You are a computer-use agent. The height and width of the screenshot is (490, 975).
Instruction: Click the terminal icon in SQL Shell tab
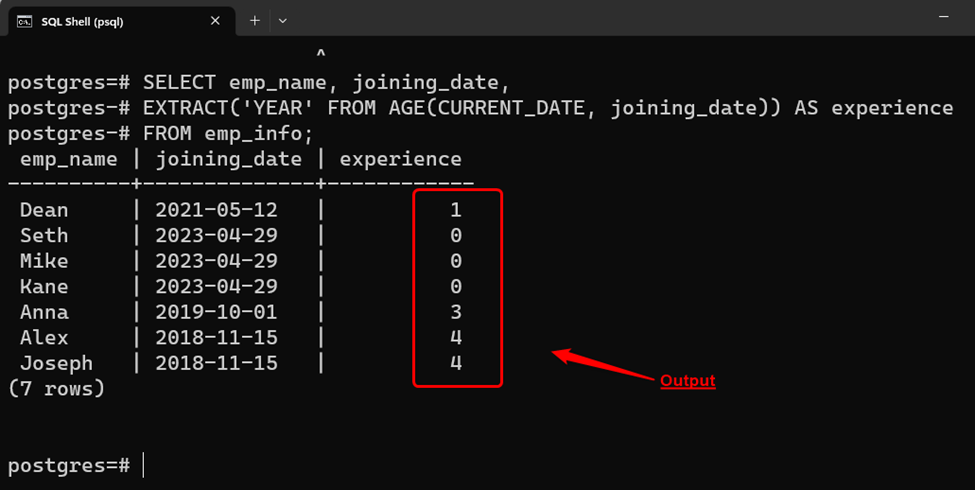click(24, 22)
